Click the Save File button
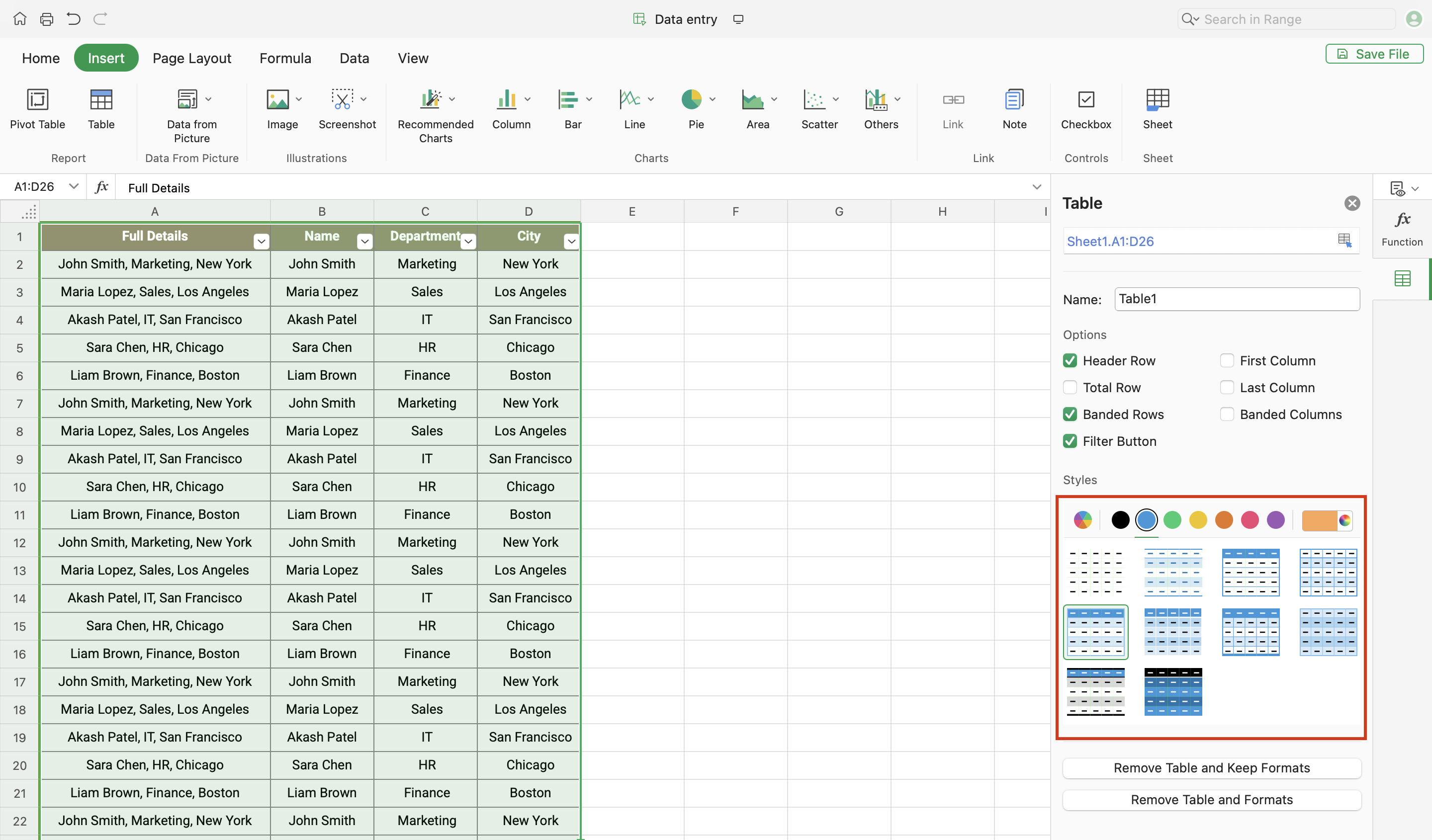1432x840 pixels. click(1374, 54)
